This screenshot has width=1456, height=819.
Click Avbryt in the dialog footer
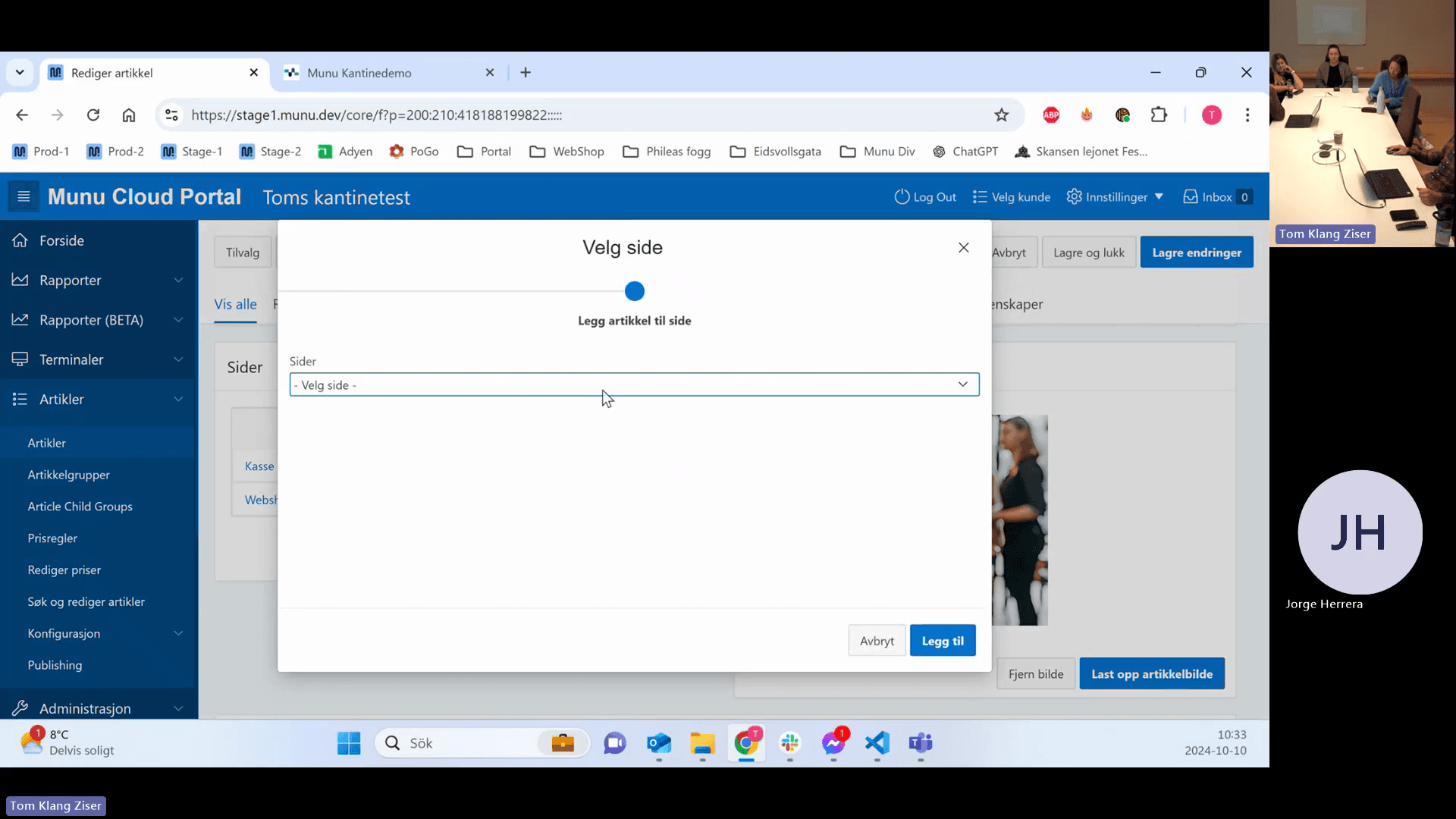click(x=877, y=641)
